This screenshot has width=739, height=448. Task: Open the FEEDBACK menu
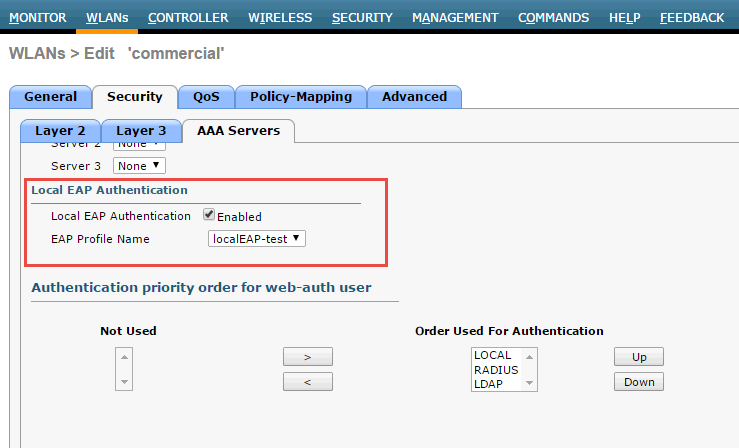pos(692,18)
